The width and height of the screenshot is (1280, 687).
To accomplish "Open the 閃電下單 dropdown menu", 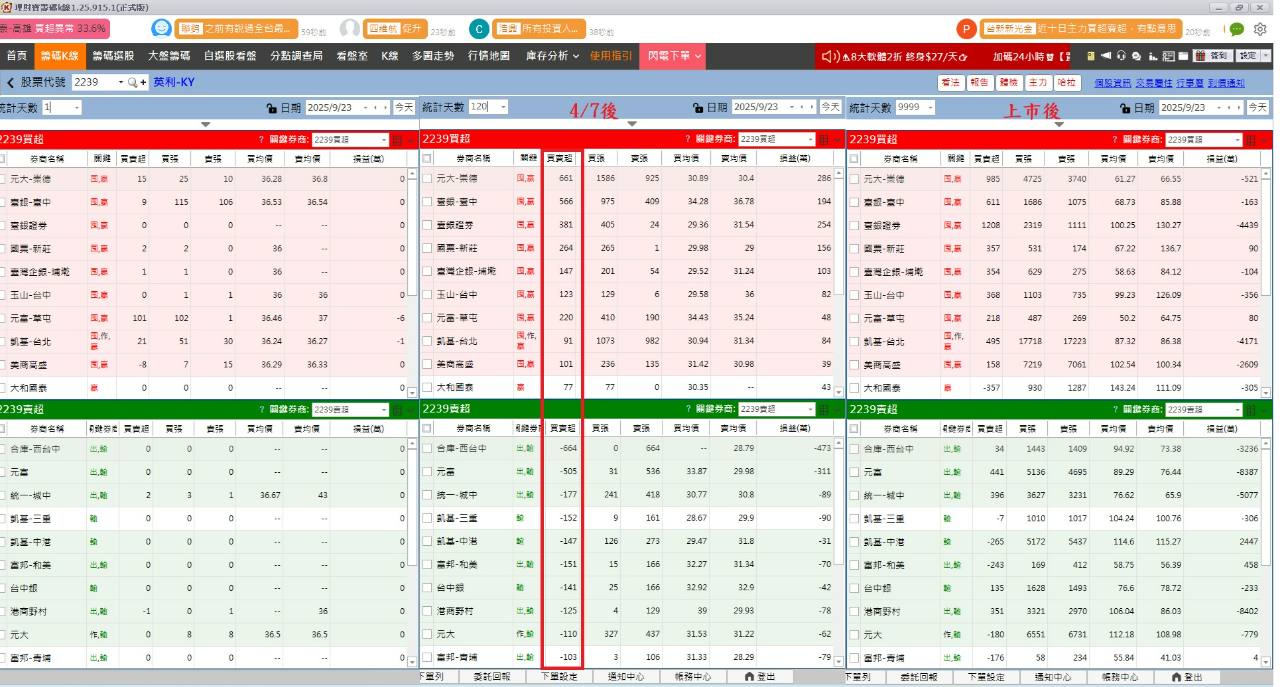I will [675, 56].
